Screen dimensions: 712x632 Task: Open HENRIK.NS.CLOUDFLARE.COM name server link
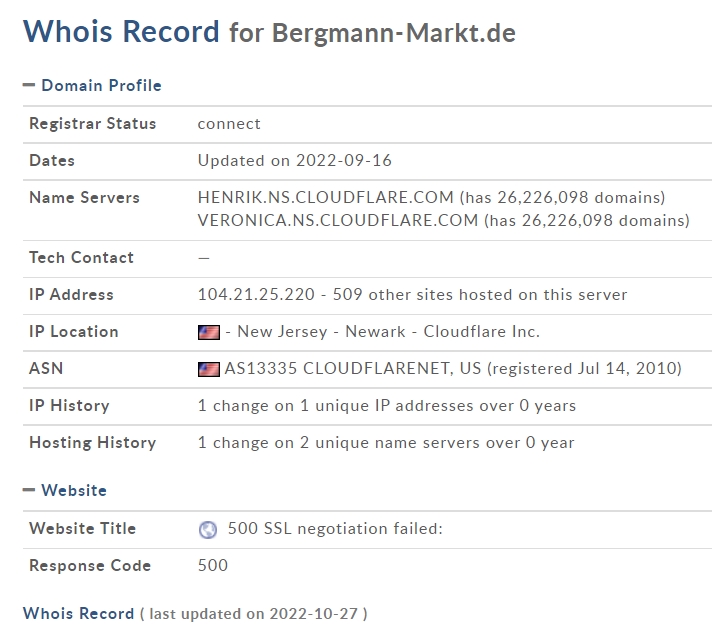click(326, 198)
